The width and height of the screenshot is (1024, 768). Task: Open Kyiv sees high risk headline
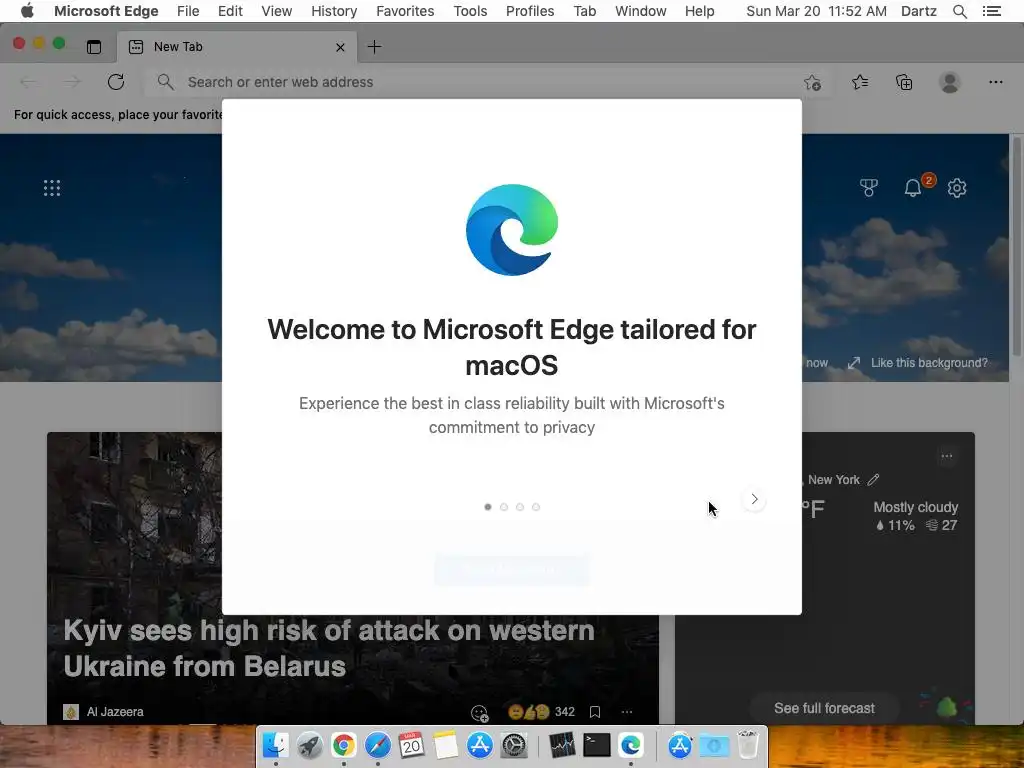329,648
